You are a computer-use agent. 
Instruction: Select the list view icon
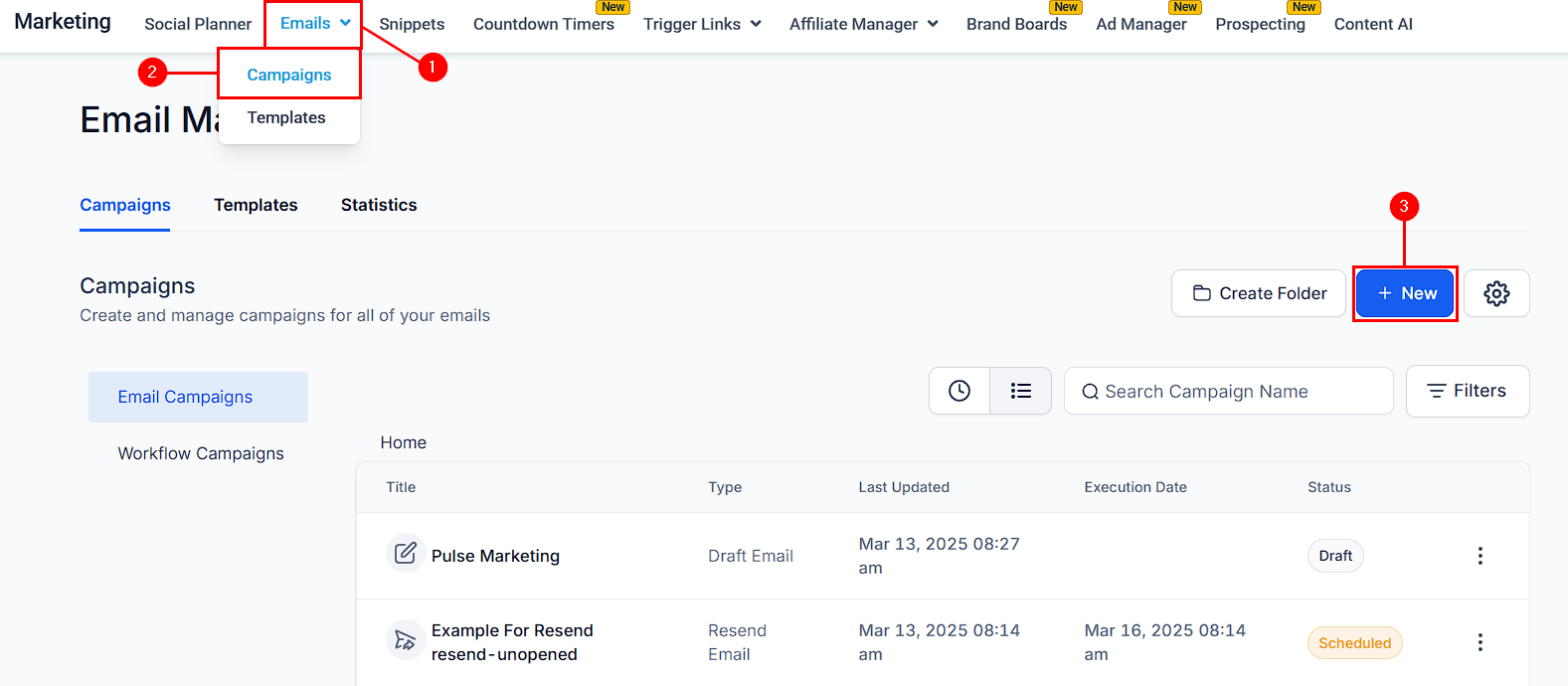point(1021,391)
